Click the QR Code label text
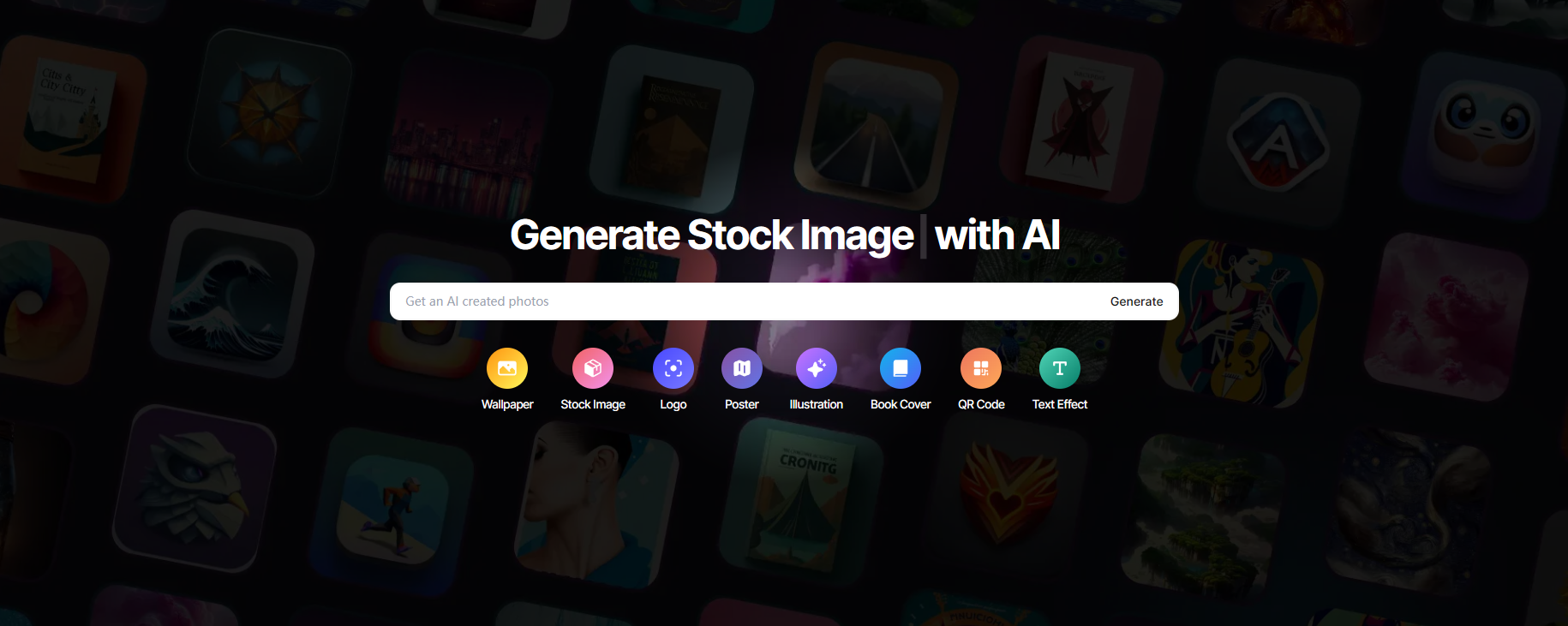Viewport: 1568px width, 626px height. pos(981,404)
